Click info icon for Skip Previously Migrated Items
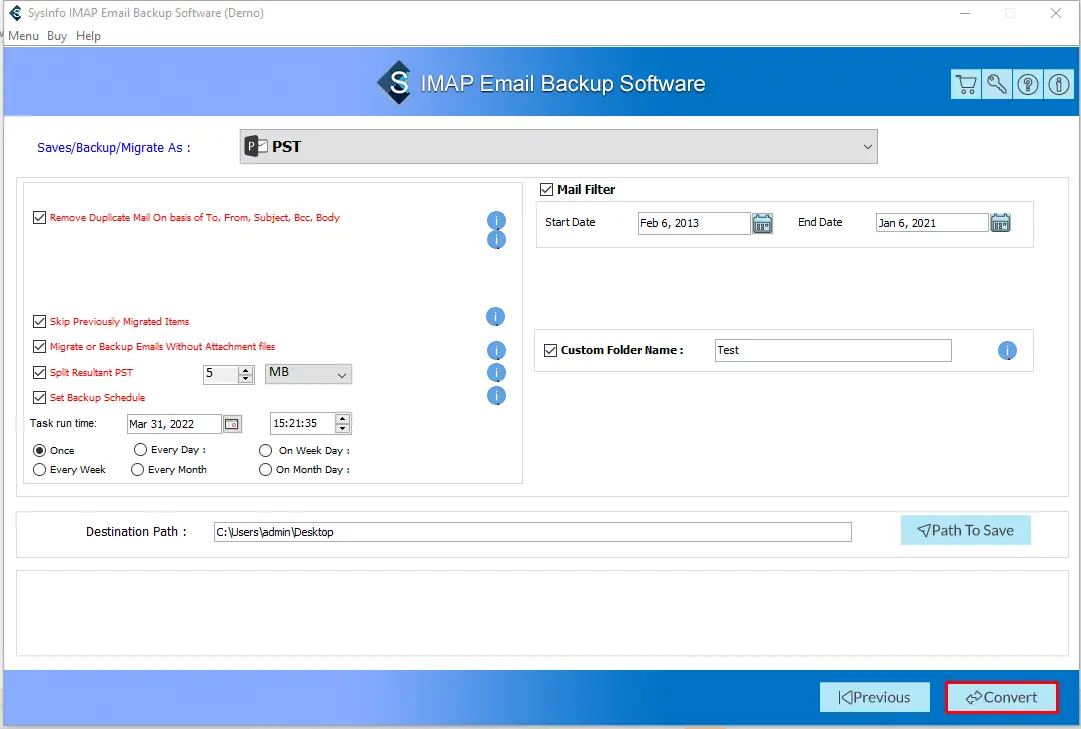The image size is (1081, 729). pos(496,317)
